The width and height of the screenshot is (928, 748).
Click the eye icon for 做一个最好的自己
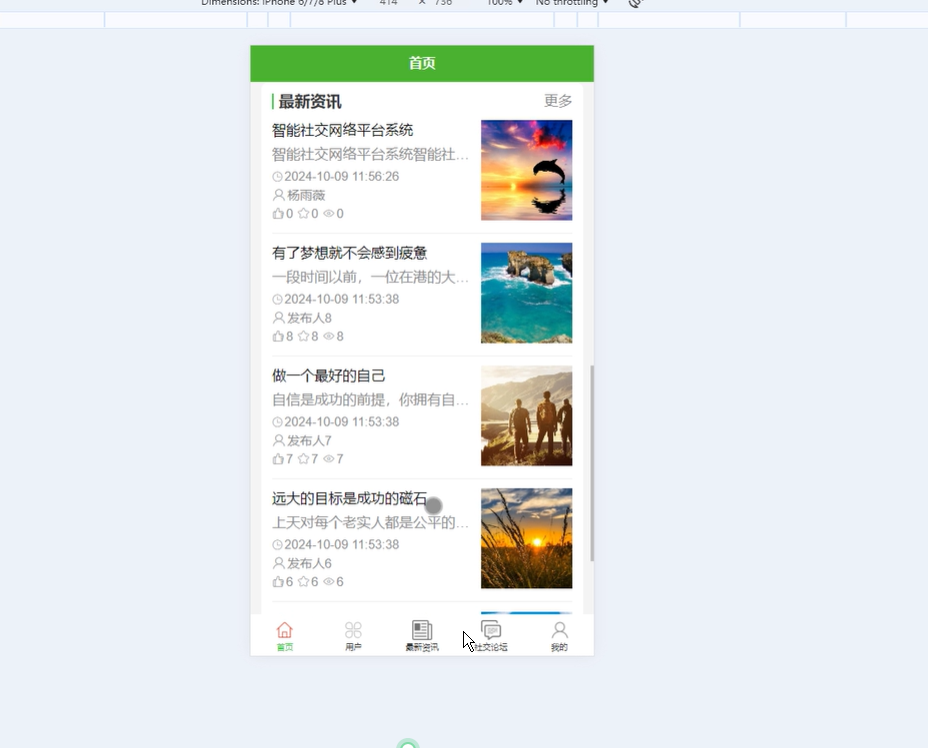click(328, 459)
